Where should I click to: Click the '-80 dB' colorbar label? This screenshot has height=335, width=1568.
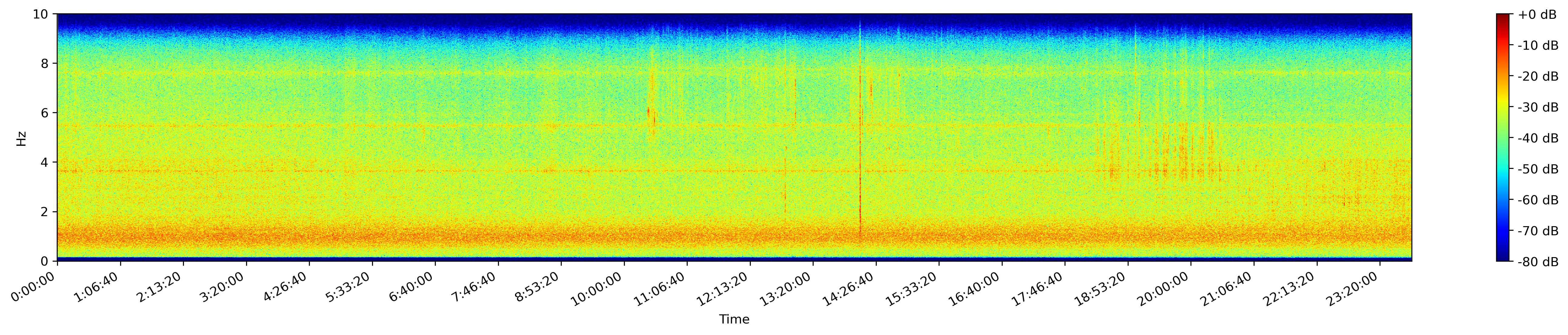[1538, 262]
